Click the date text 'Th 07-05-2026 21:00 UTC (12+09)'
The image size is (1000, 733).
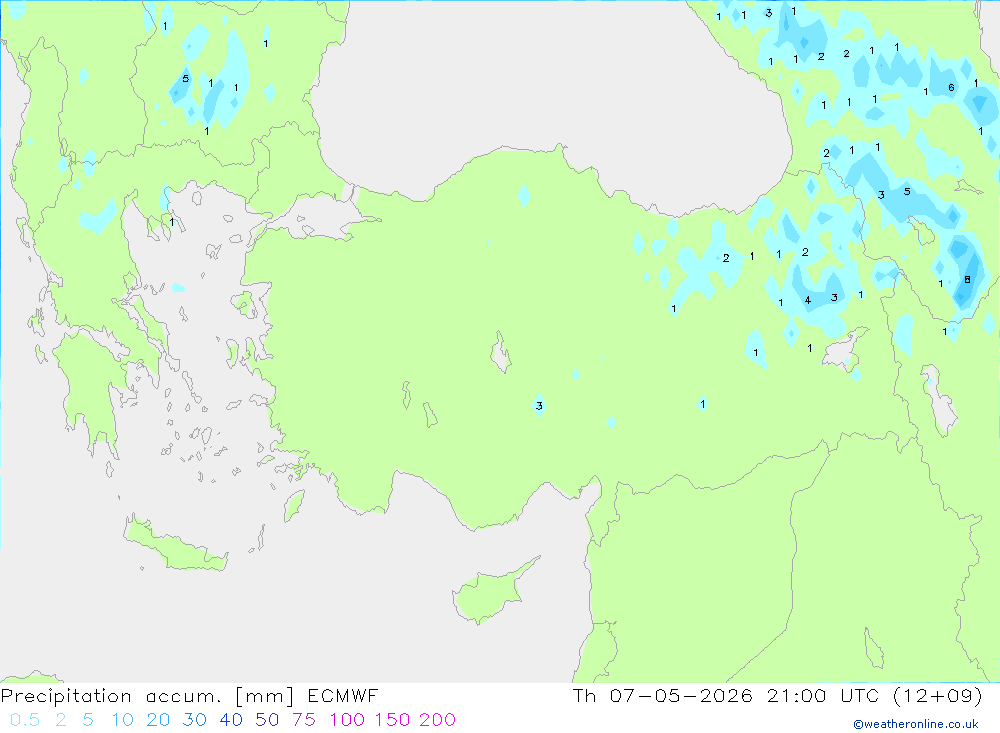pyautogui.click(x=777, y=695)
